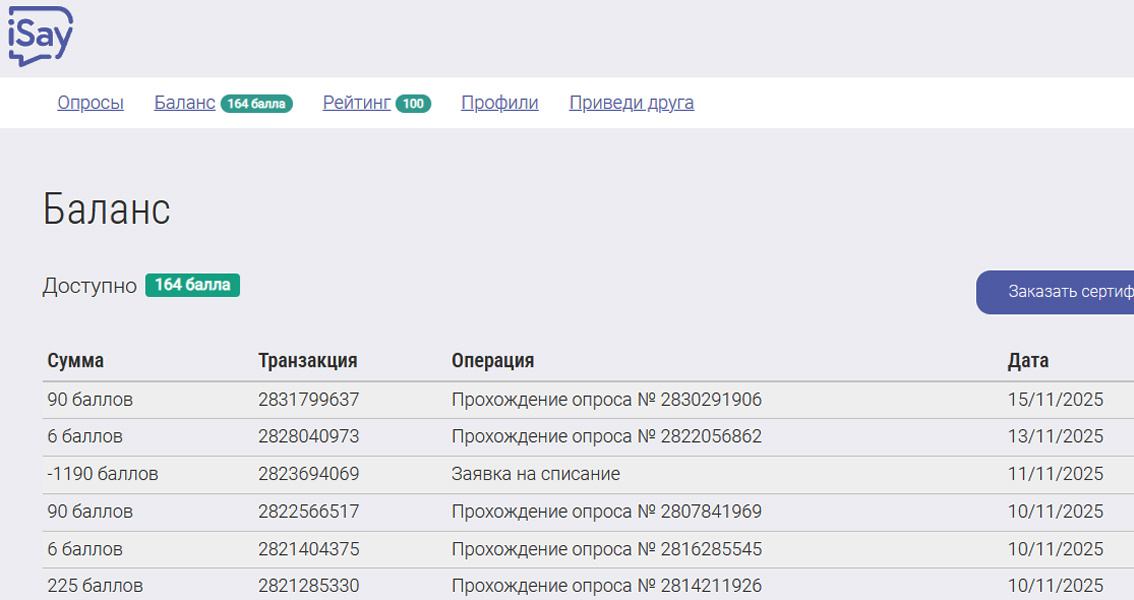This screenshot has width=1134, height=600.
Task: Click the Операция column header
Action: pyautogui.click(x=490, y=360)
